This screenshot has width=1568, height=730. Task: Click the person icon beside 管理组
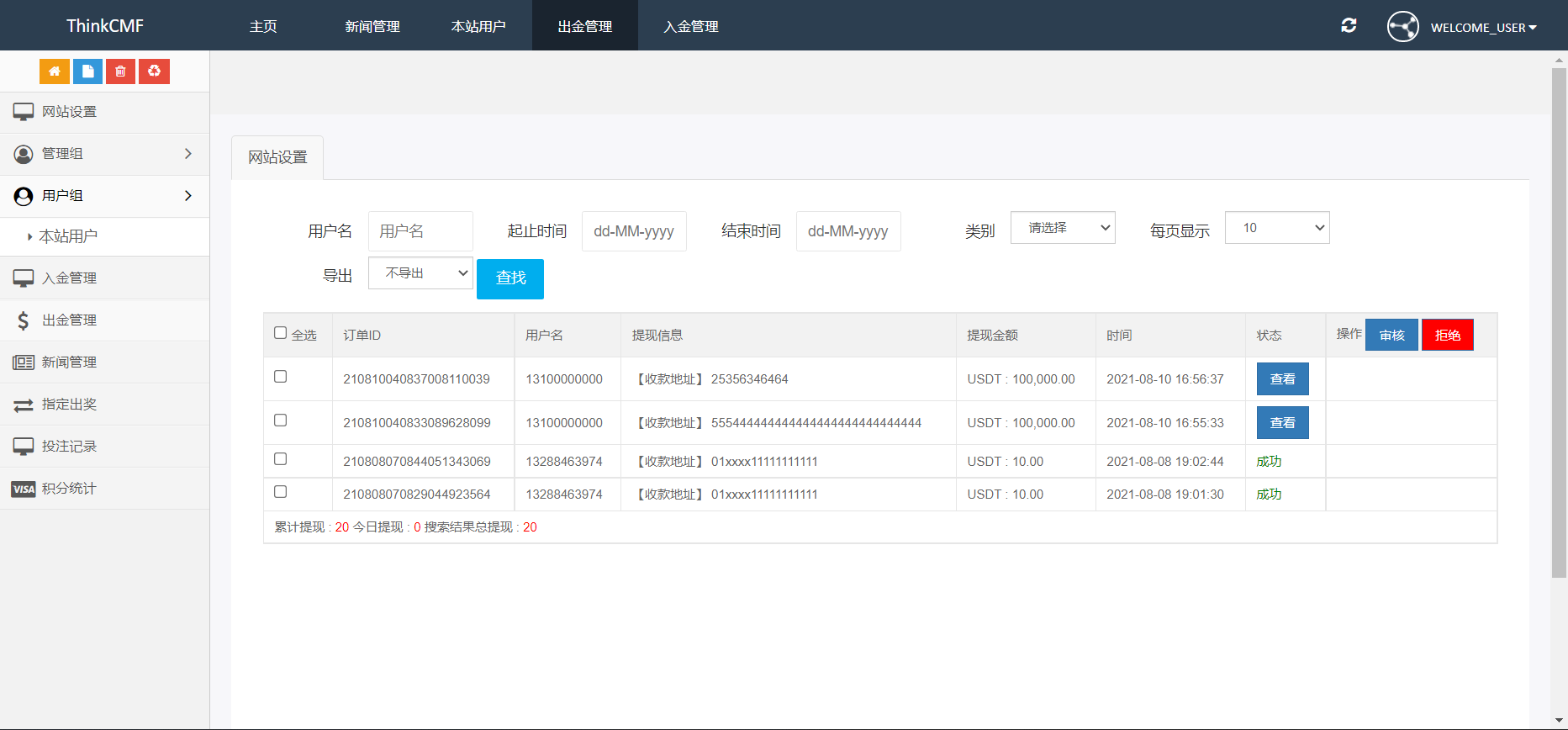pos(24,154)
